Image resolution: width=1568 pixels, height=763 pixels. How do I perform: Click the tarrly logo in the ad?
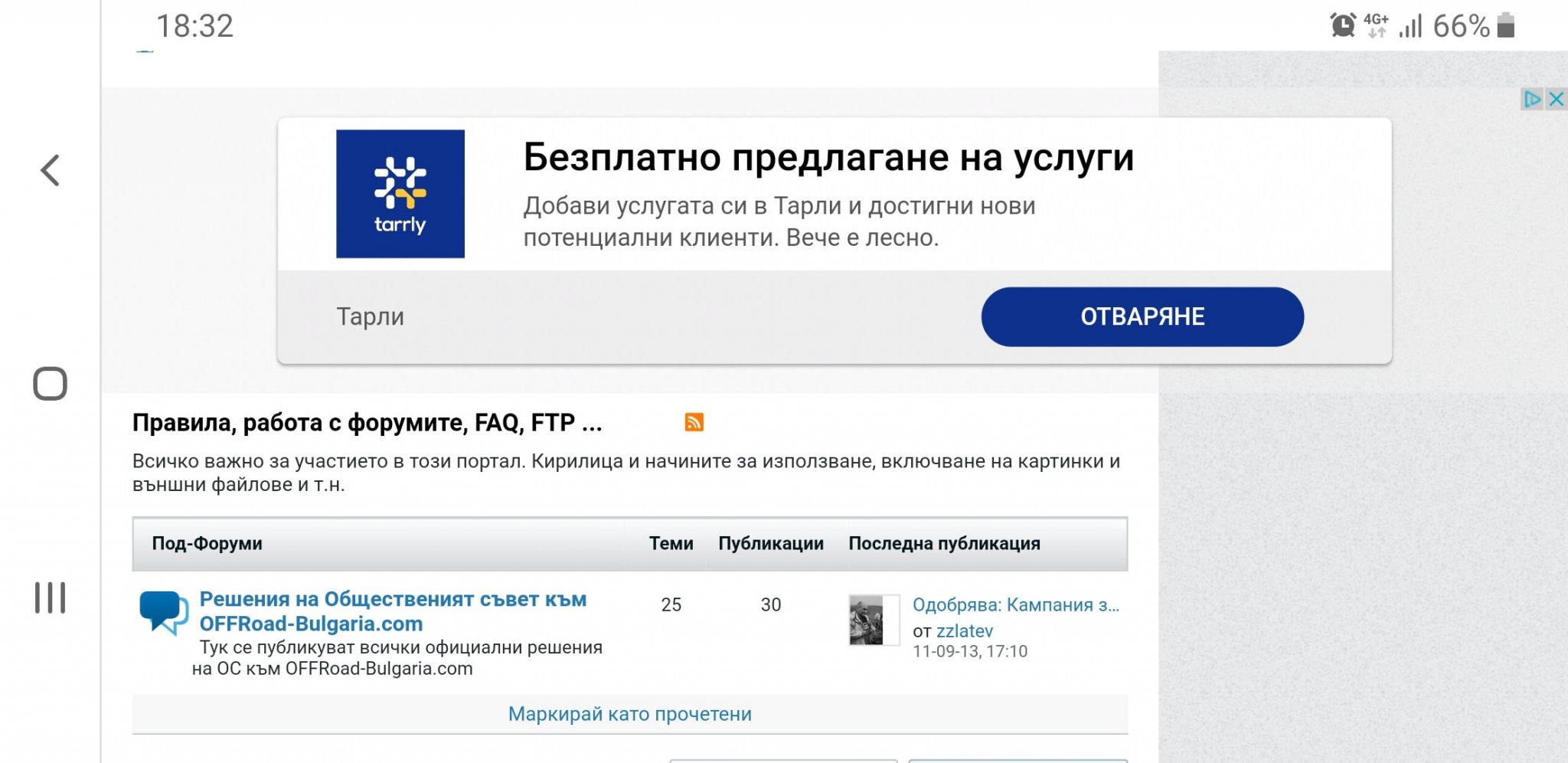click(x=400, y=194)
